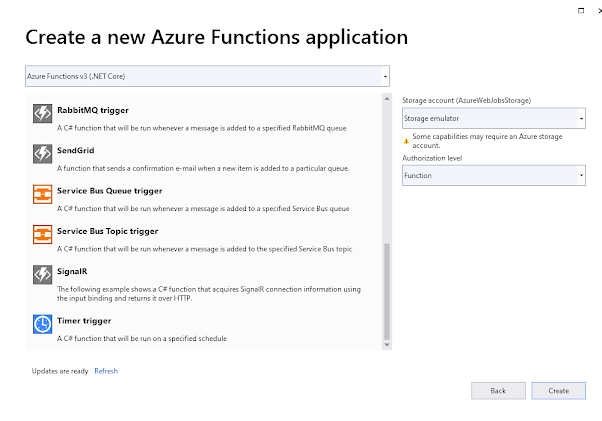Image resolution: width=602 pixels, height=421 pixels.
Task: Click the Timer trigger clock icon
Action: click(42, 324)
